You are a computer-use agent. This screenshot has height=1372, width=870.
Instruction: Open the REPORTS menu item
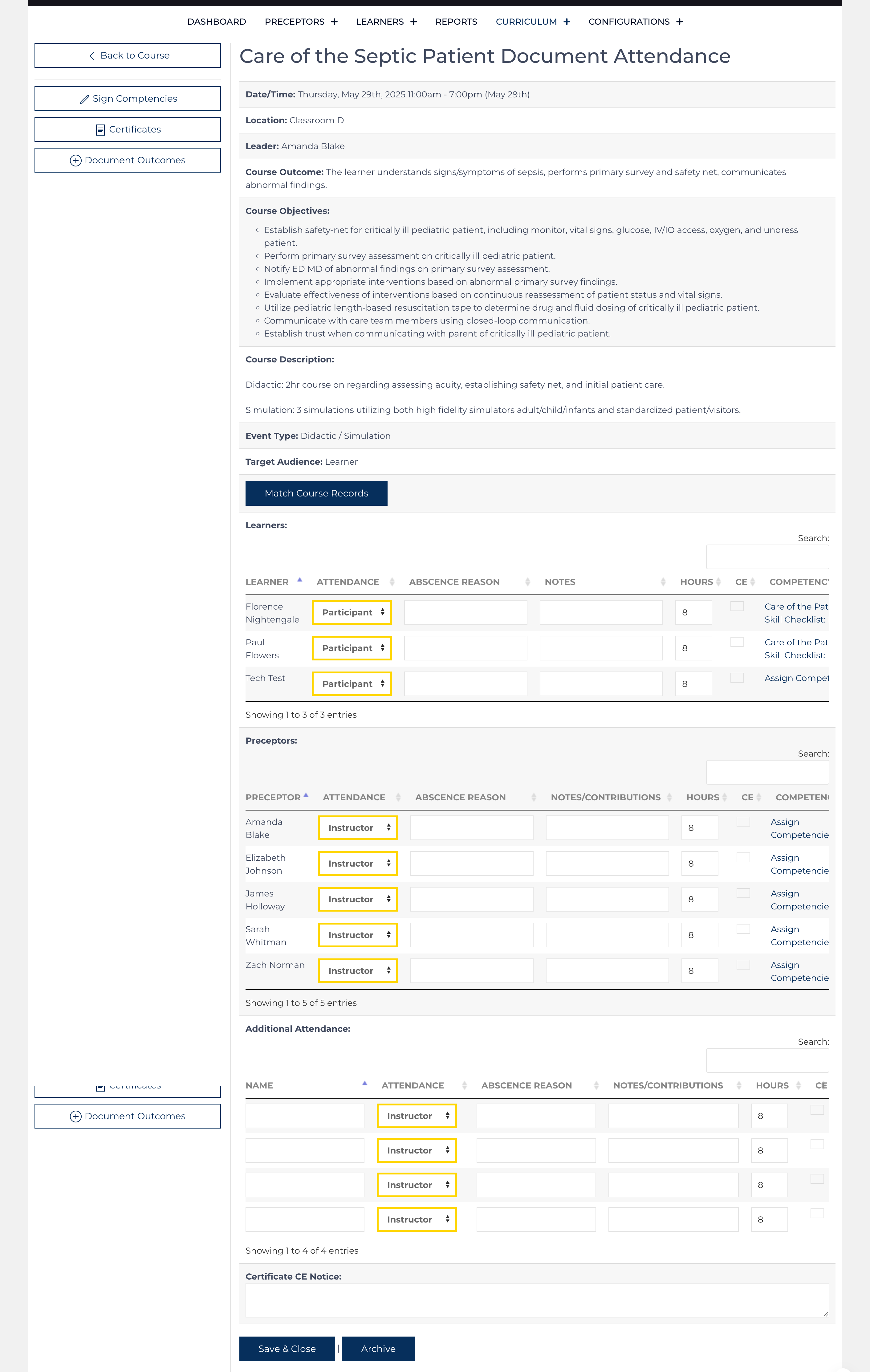[x=456, y=22]
